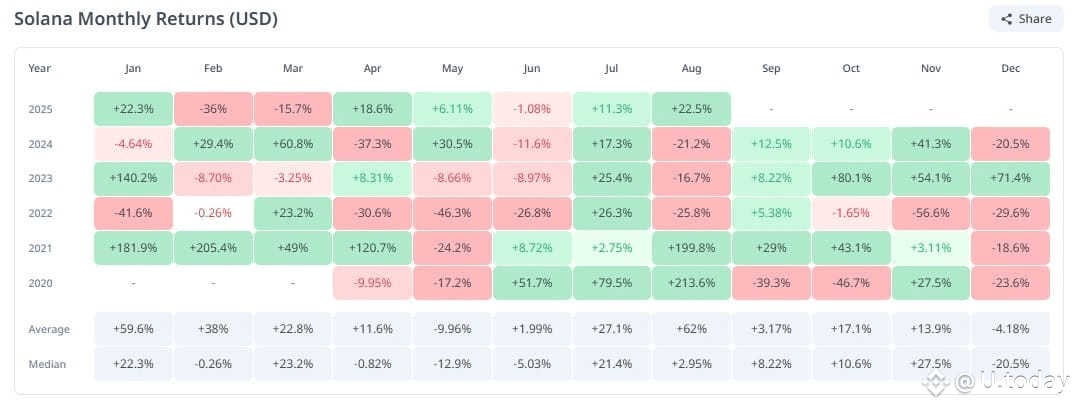Click the Dec column header

tap(1010, 68)
